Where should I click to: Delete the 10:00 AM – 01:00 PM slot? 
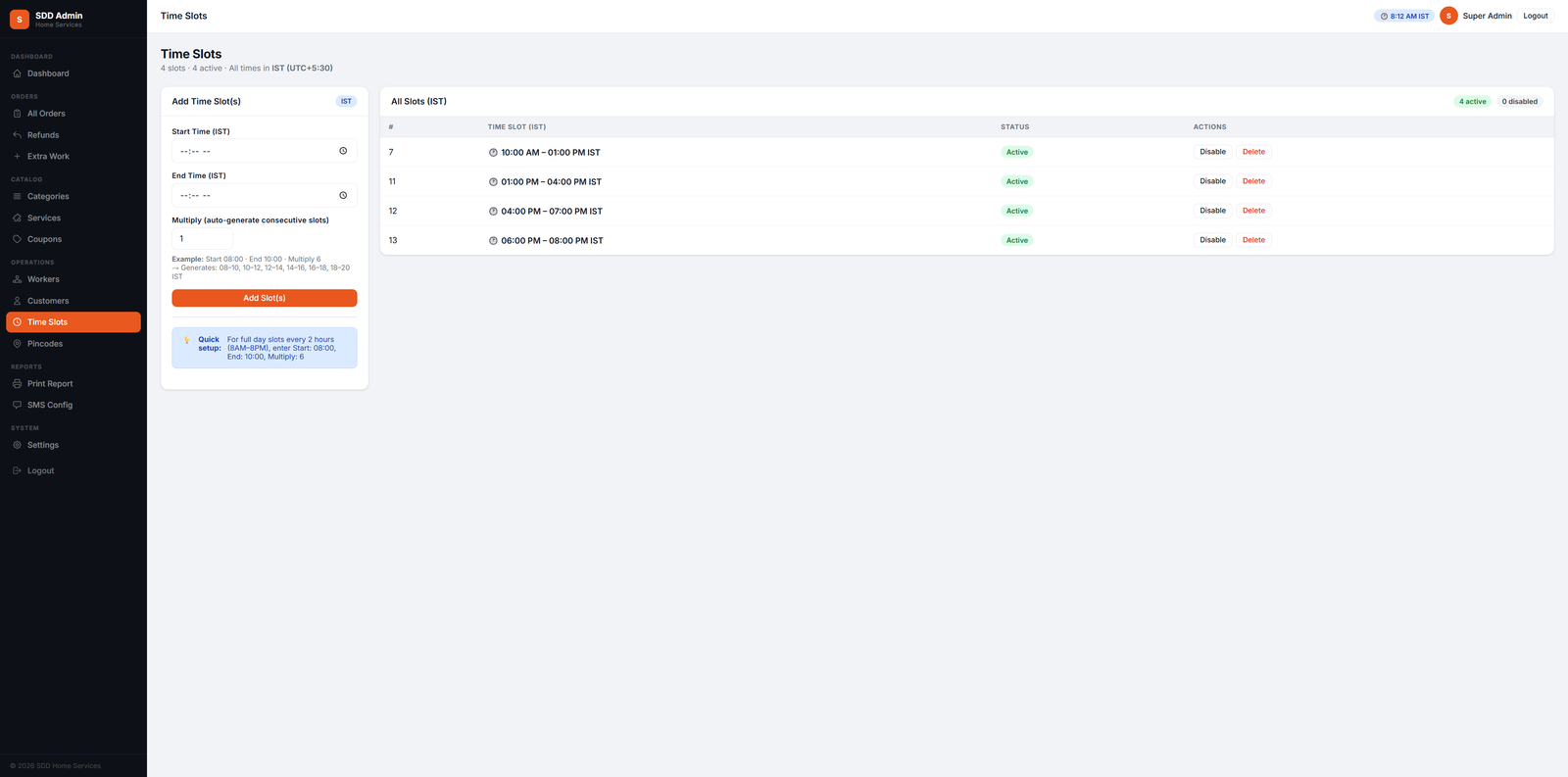click(1253, 152)
